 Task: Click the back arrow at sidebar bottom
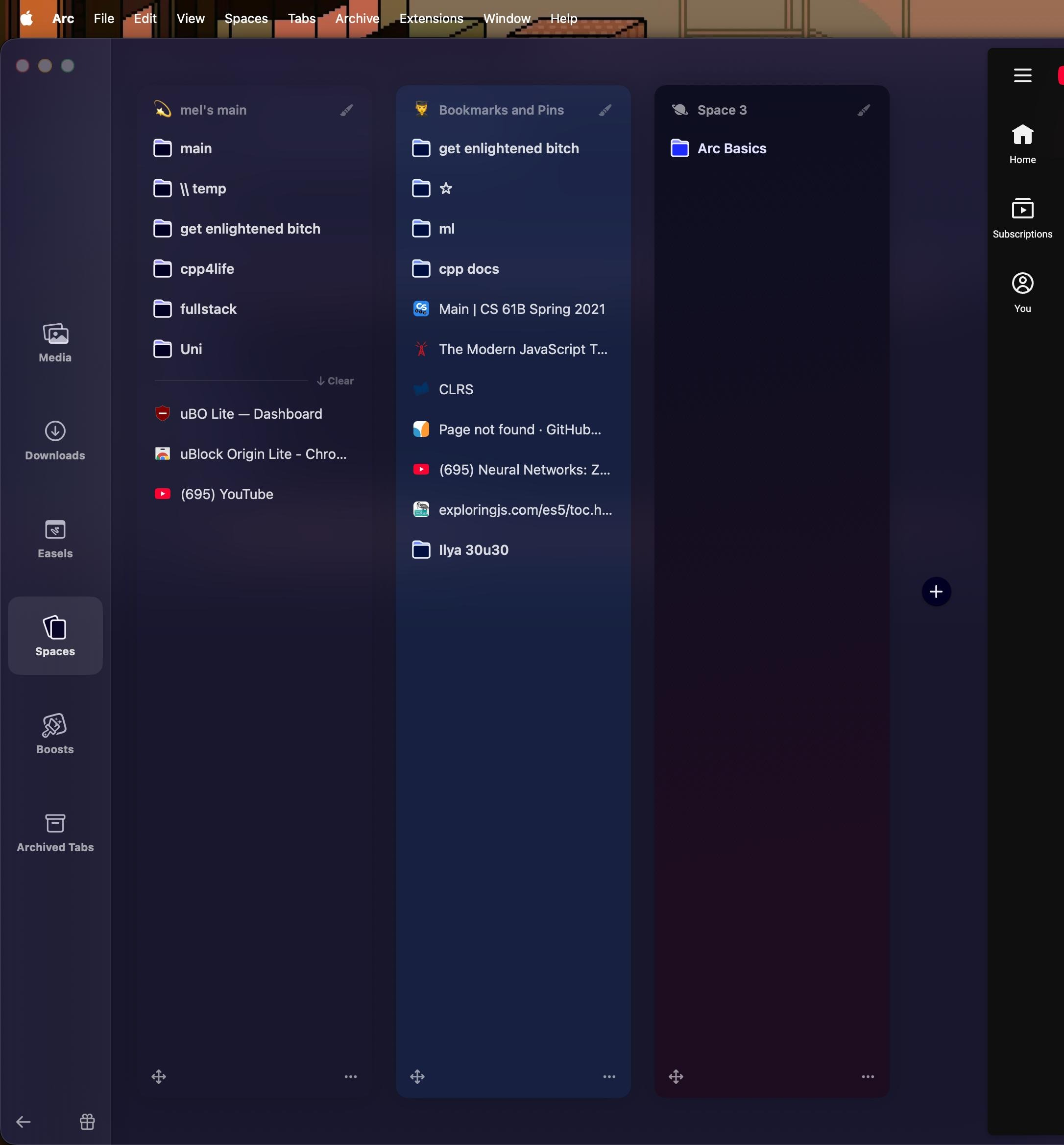[23, 1121]
